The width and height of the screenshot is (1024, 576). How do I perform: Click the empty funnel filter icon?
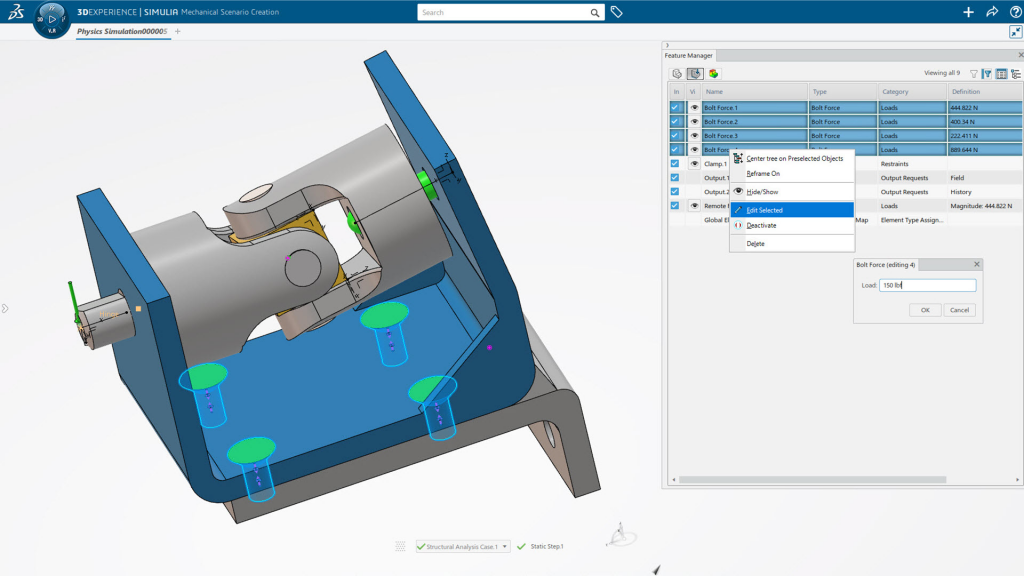tap(974, 74)
